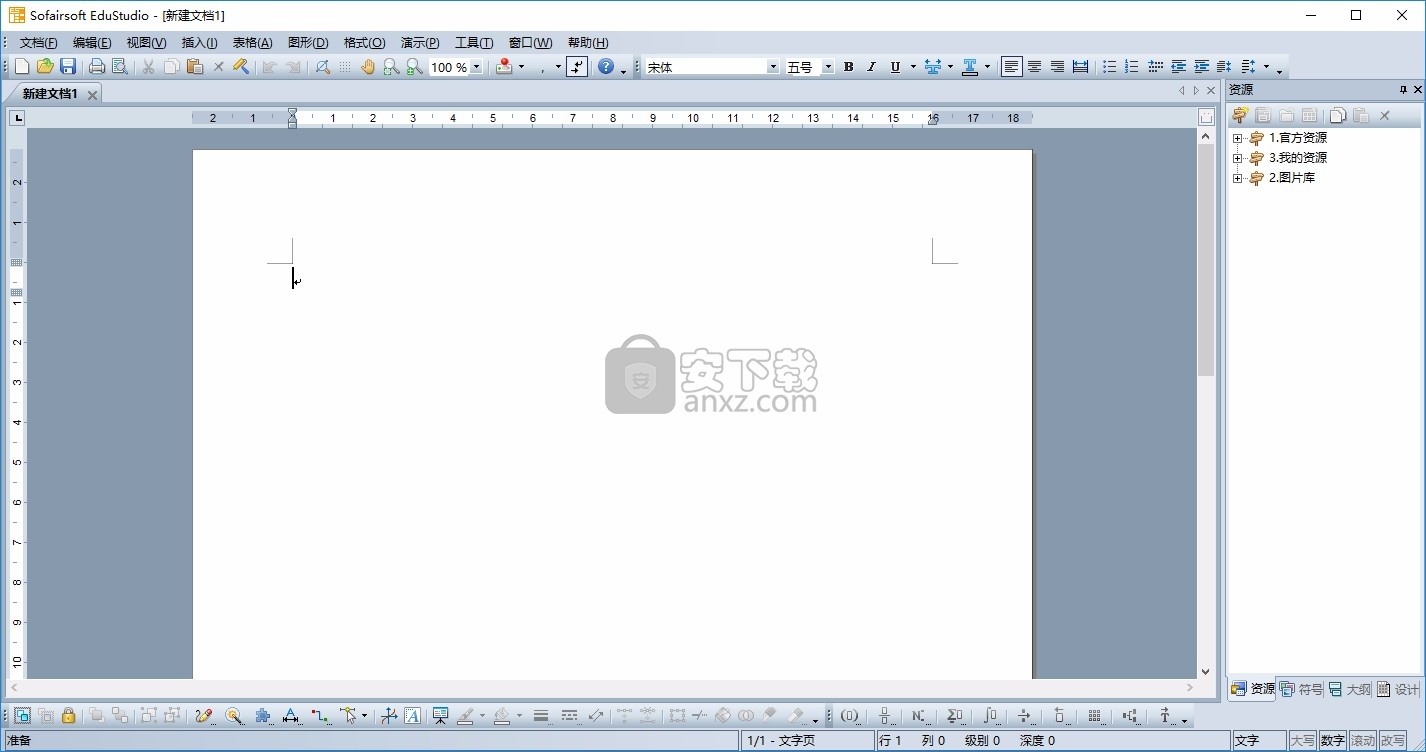Click the tab stop selector at ruler corner
The image size is (1426, 752).
coord(17,118)
